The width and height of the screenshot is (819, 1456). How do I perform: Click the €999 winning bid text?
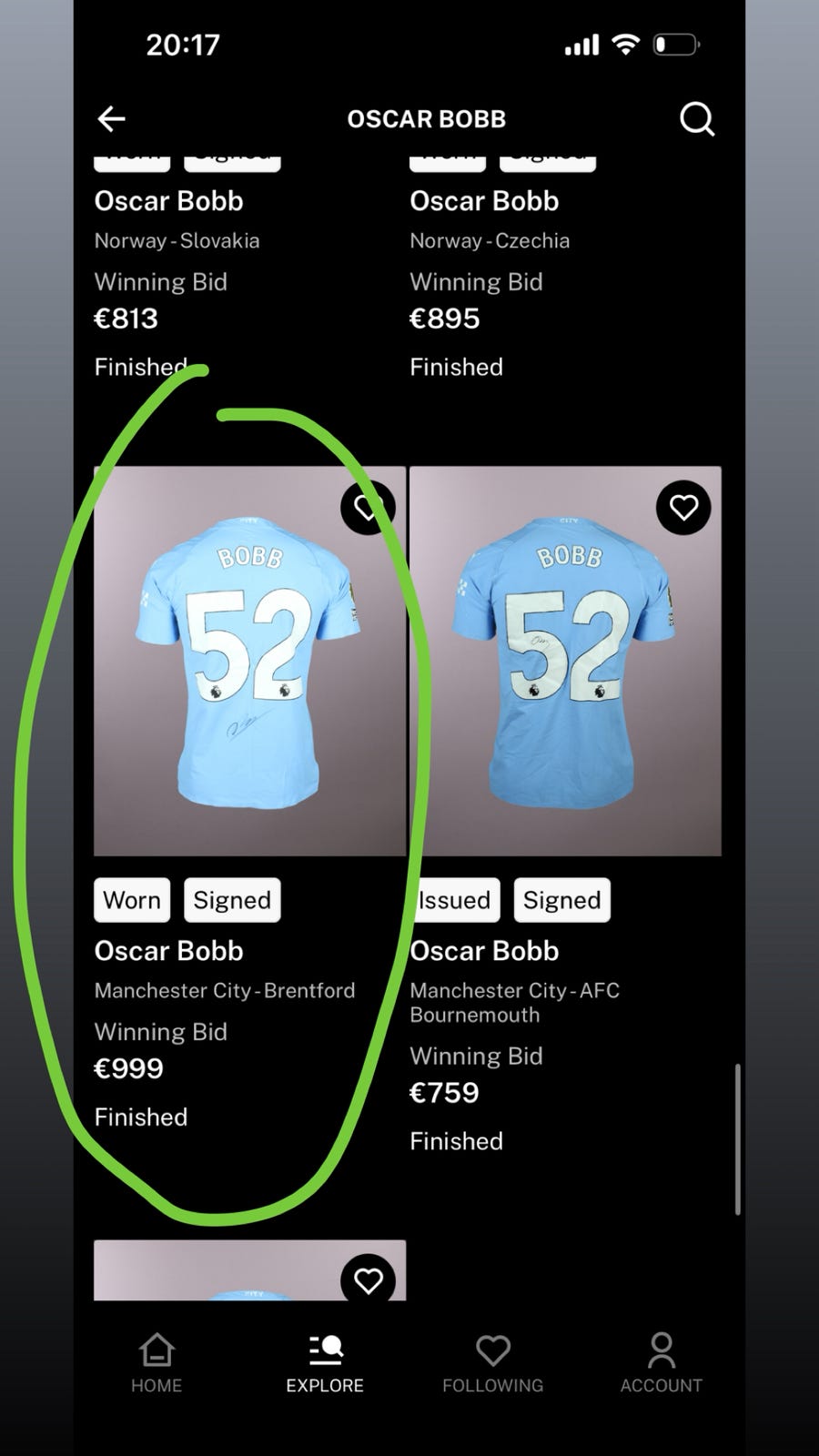click(x=128, y=1068)
